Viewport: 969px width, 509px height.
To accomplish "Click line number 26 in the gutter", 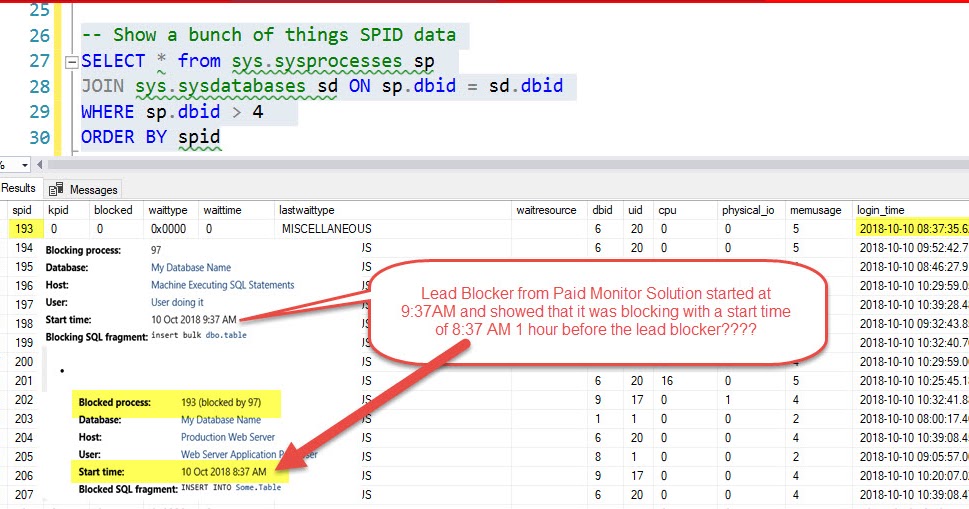I will tap(40, 36).
